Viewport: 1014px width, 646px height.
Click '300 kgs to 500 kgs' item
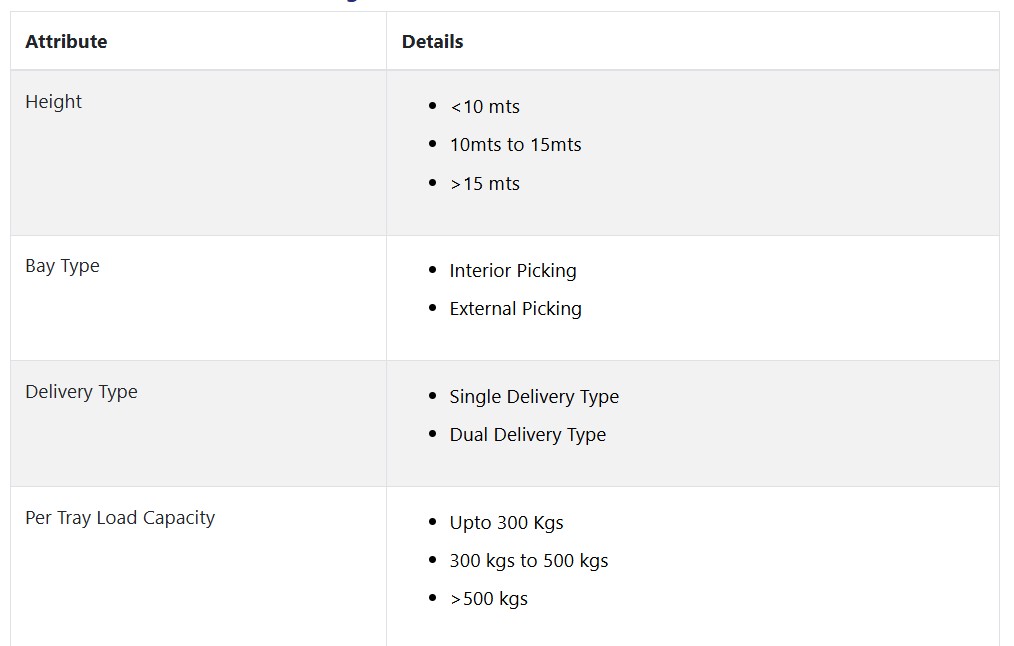[x=529, y=561]
